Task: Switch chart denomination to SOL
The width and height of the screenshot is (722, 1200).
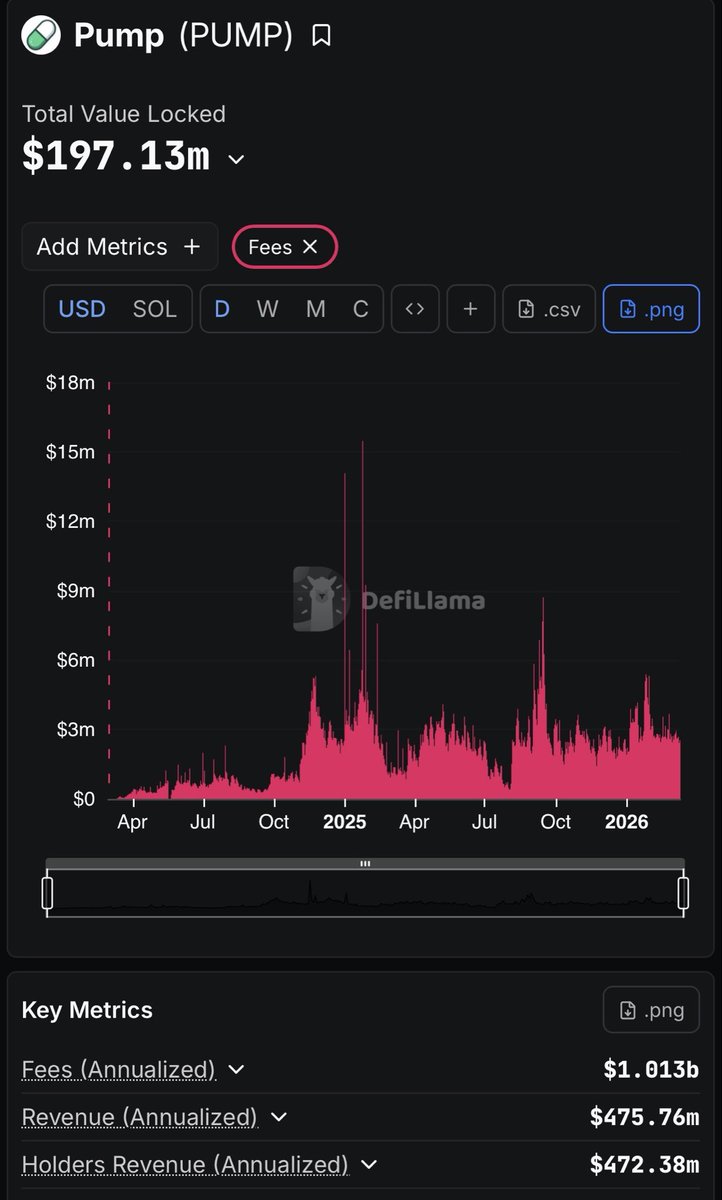Action: point(154,309)
